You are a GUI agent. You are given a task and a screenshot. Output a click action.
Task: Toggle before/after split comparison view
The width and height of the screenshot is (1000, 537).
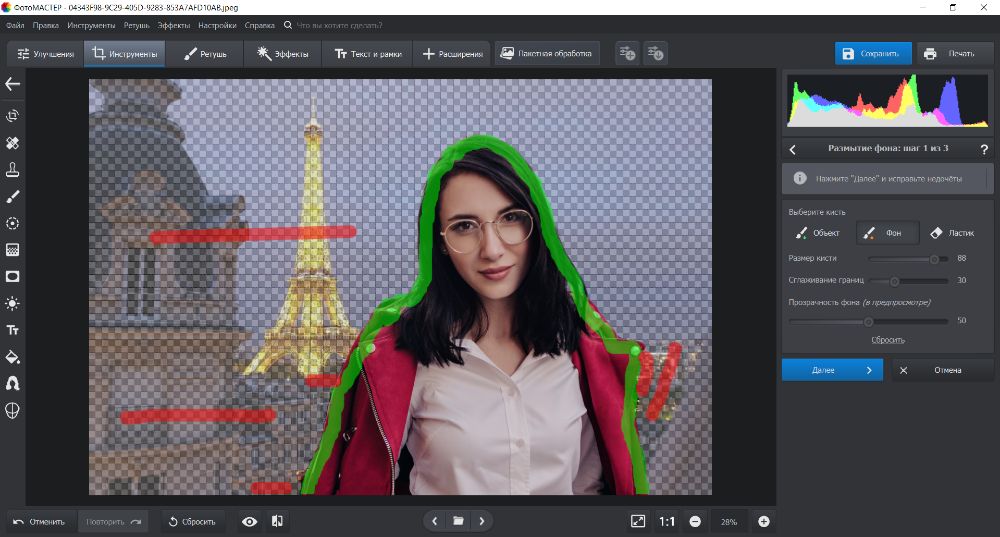click(277, 521)
